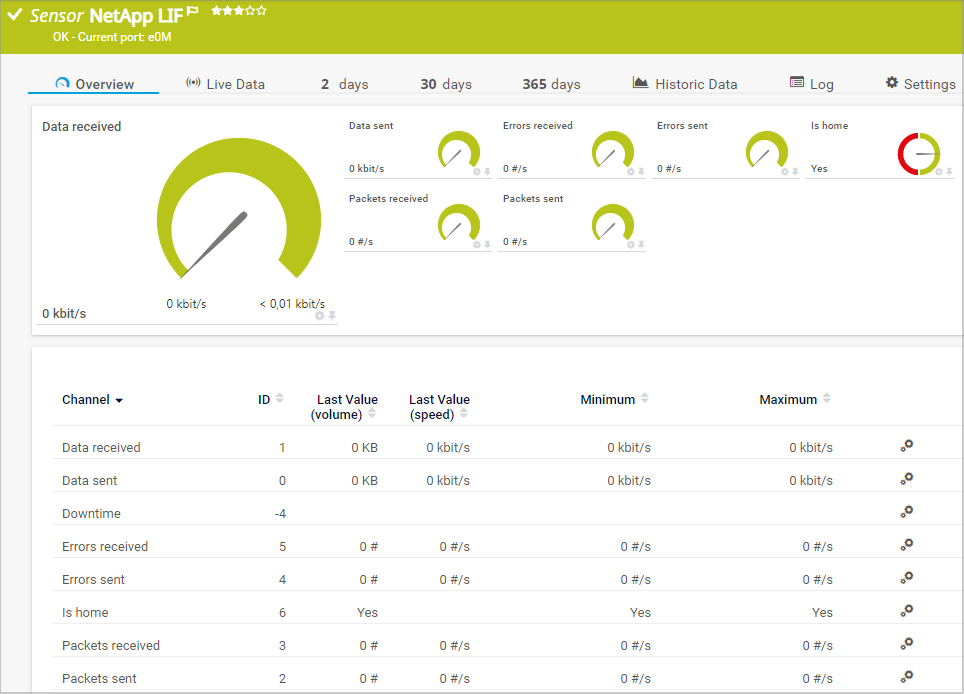The height and width of the screenshot is (694, 964).
Task: Open the Log tab
Action: coord(811,84)
